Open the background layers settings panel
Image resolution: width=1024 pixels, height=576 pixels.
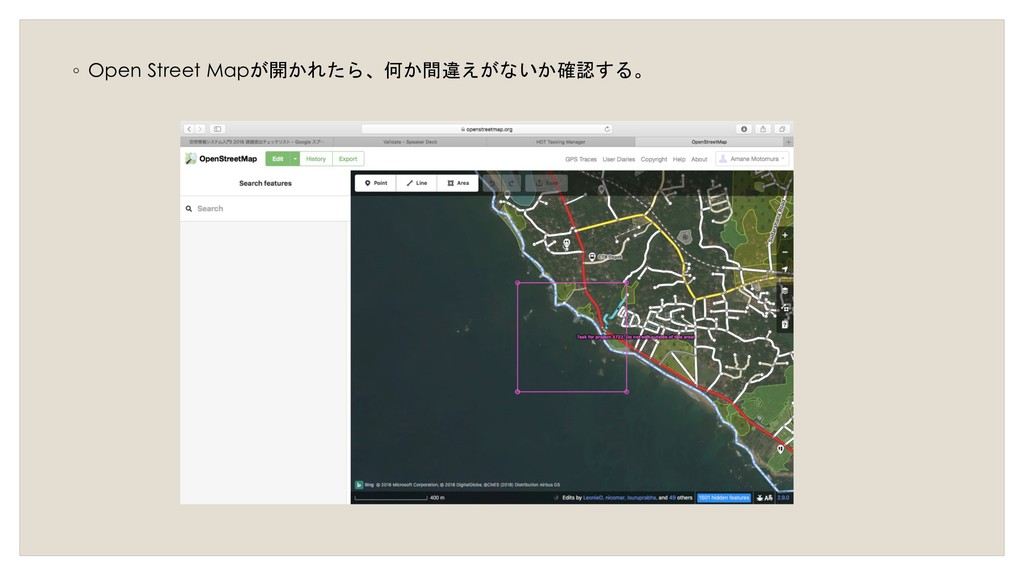pos(785,291)
